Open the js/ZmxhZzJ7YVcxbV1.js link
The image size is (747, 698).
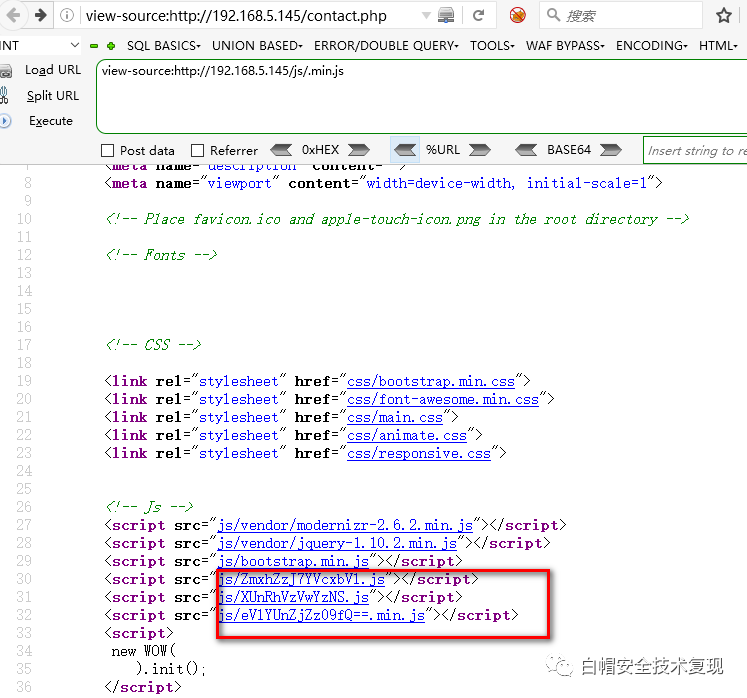[x=302, y=580]
